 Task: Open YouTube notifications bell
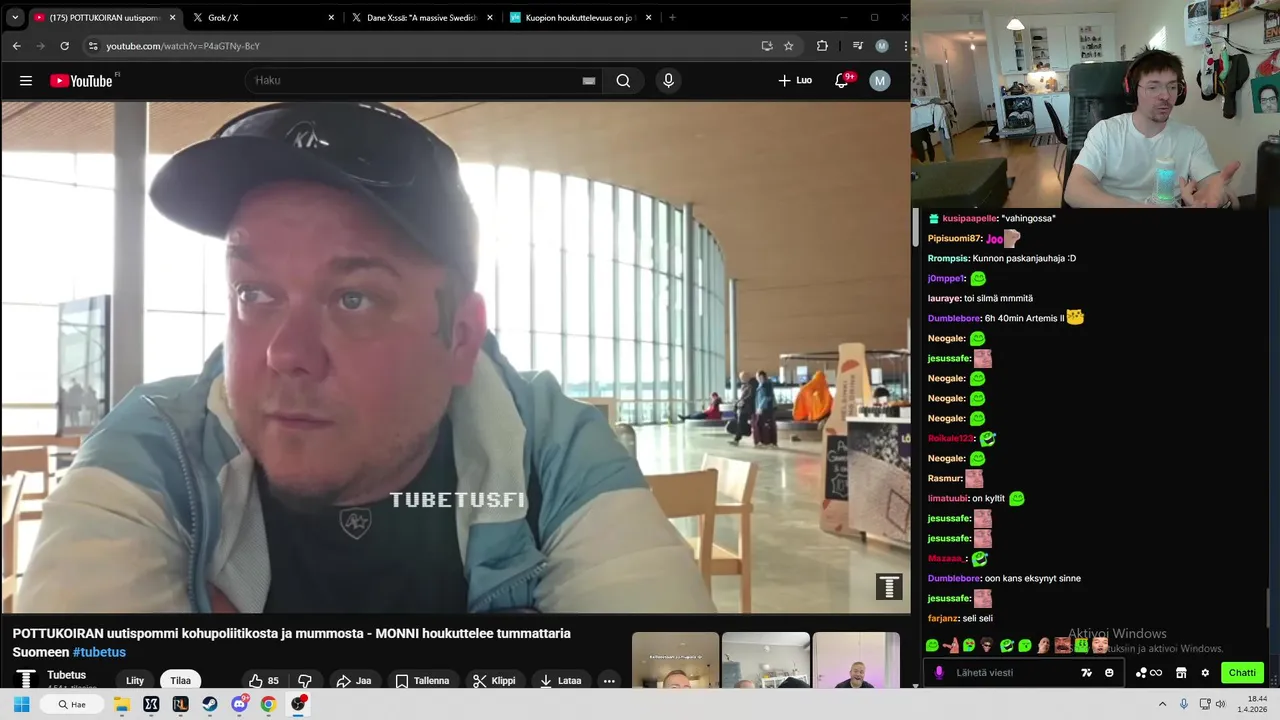842,81
